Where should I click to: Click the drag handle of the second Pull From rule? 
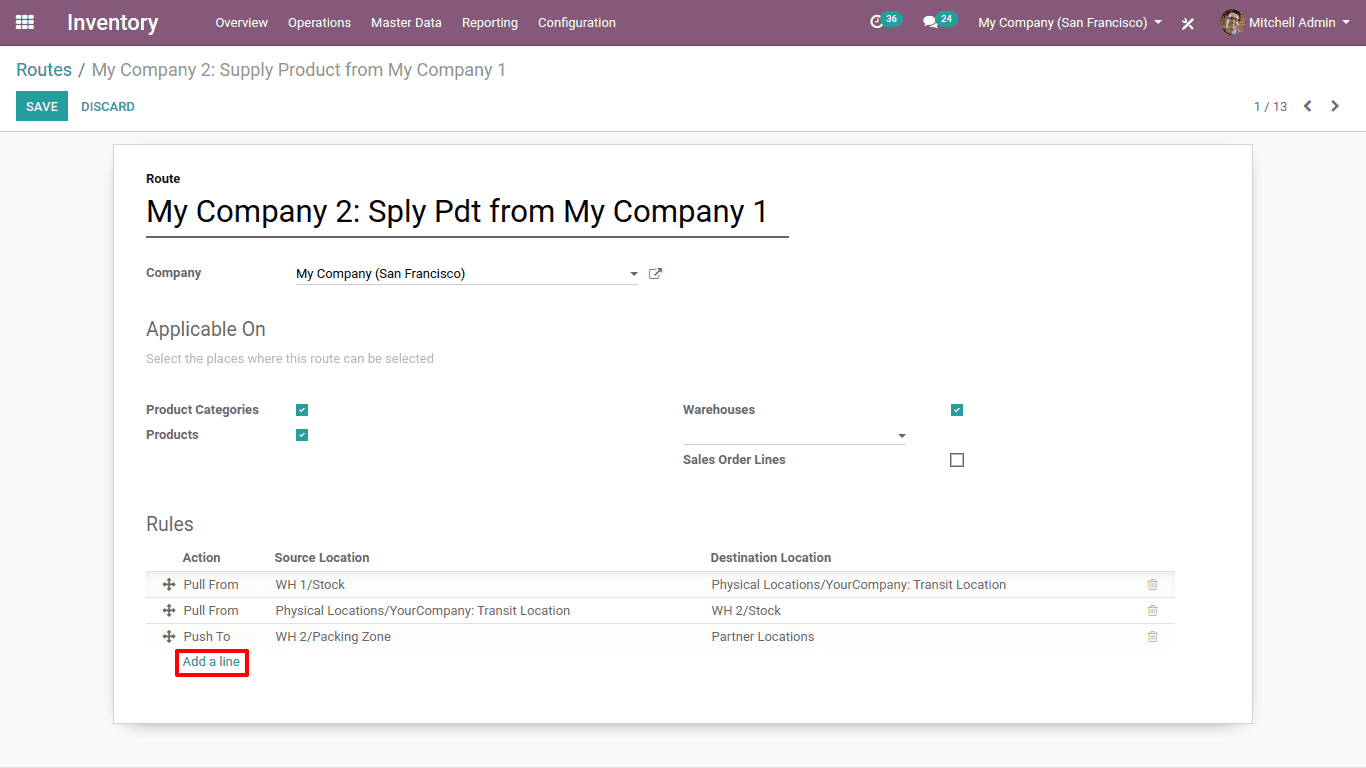point(169,610)
